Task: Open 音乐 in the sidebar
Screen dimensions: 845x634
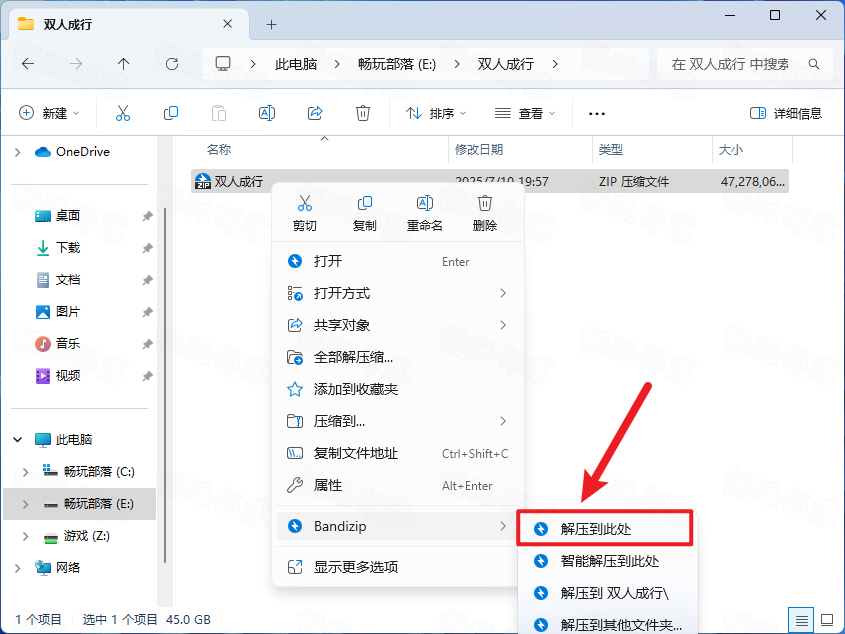Action: [x=67, y=343]
